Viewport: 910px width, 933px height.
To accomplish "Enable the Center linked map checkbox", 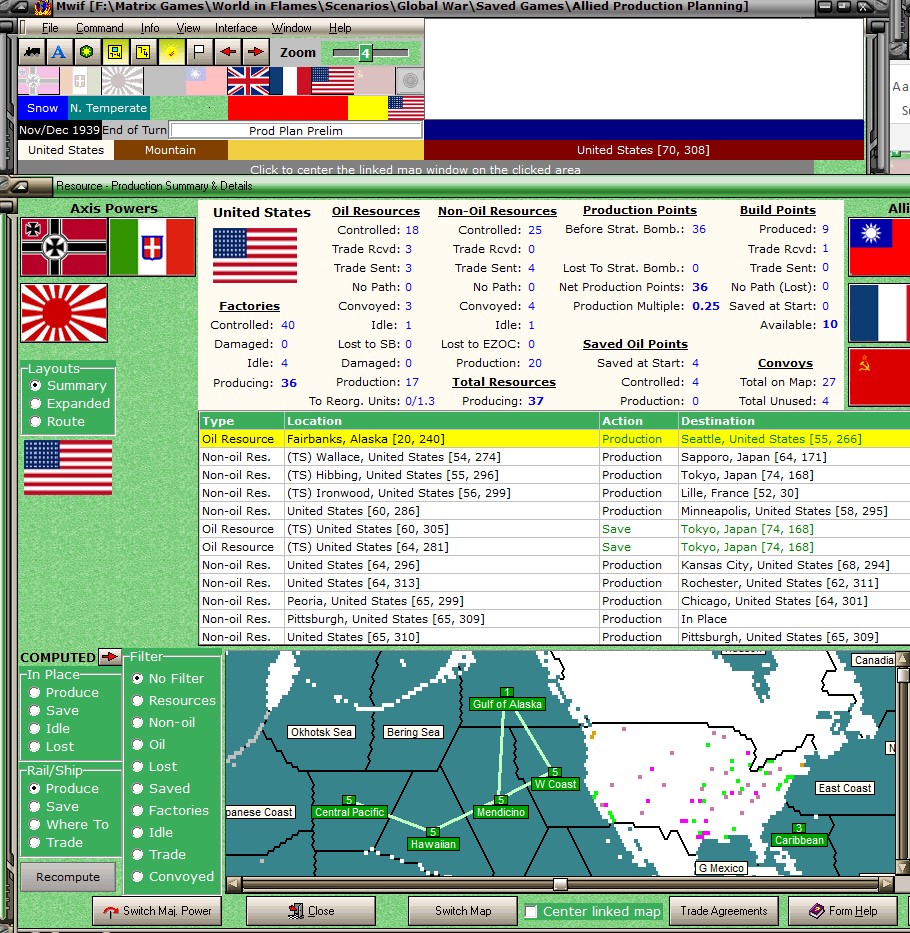I will pyautogui.click(x=531, y=912).
